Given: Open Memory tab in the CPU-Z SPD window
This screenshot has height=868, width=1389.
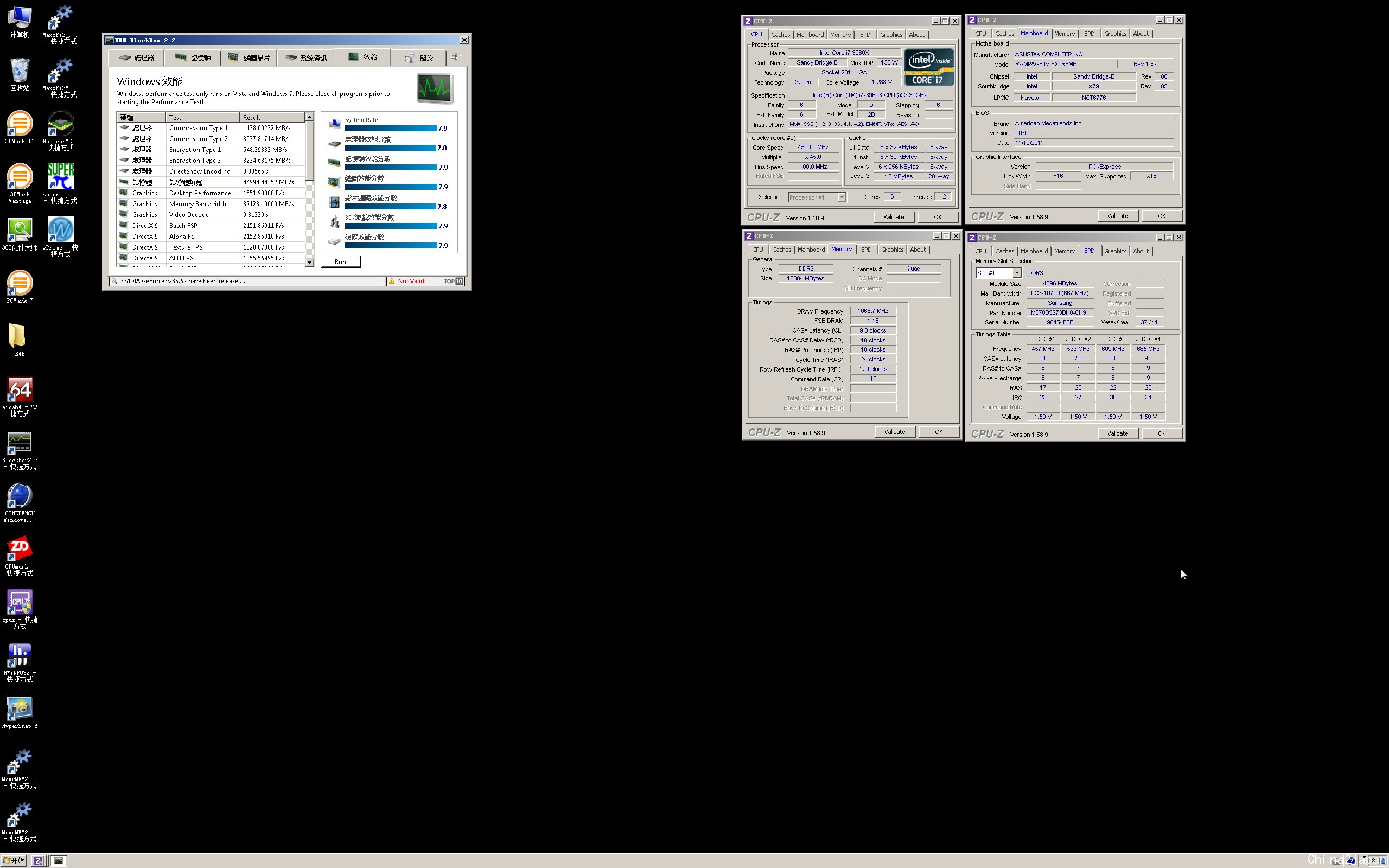Looking at the screenshot, I should (x=1064, y=251).
